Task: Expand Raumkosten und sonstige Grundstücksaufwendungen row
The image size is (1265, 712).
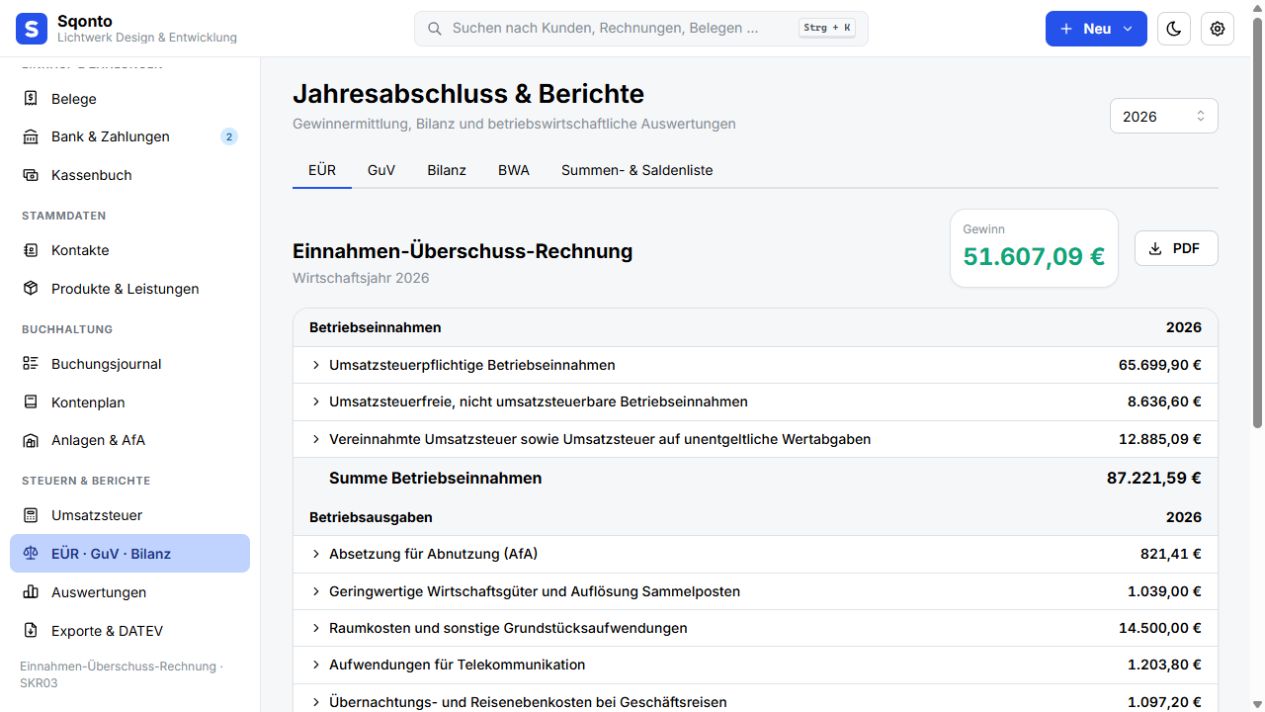Action: click(756, 628)
